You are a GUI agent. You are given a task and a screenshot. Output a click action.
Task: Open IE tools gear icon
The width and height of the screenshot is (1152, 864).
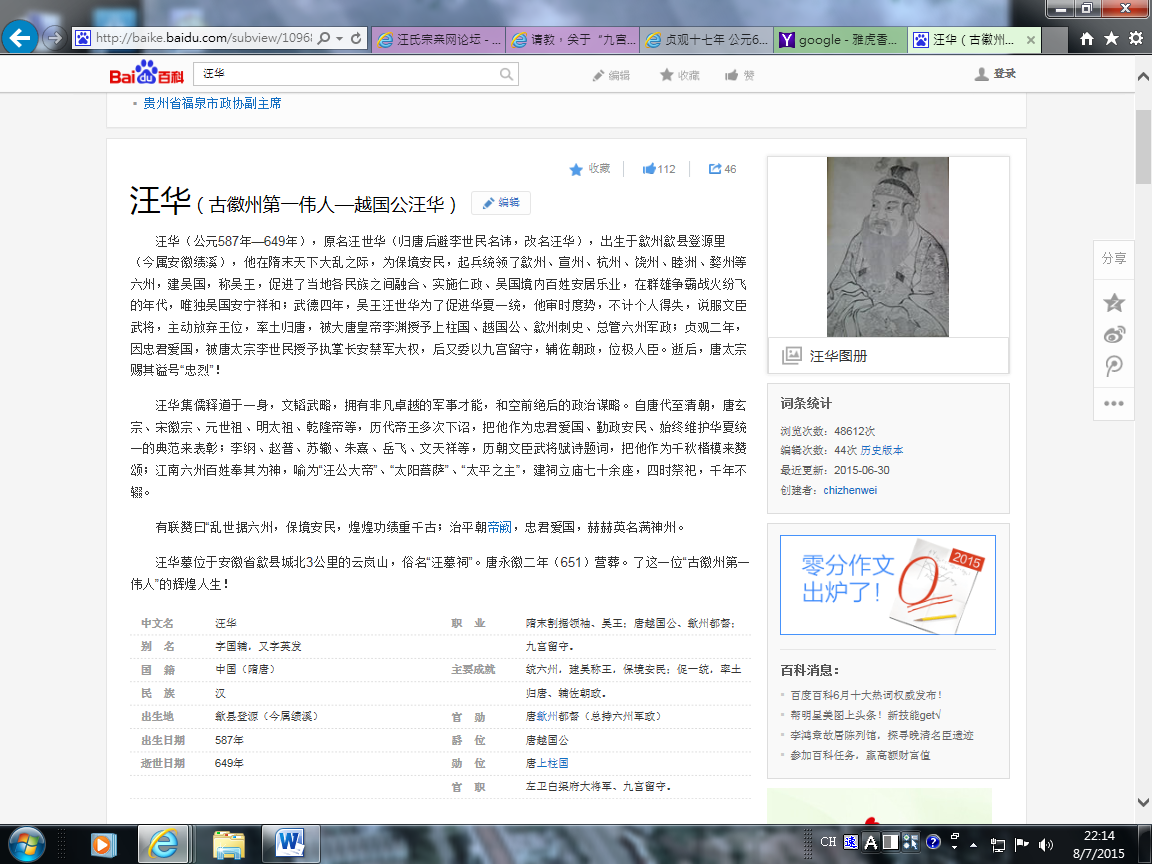(x=1135, y=39)
